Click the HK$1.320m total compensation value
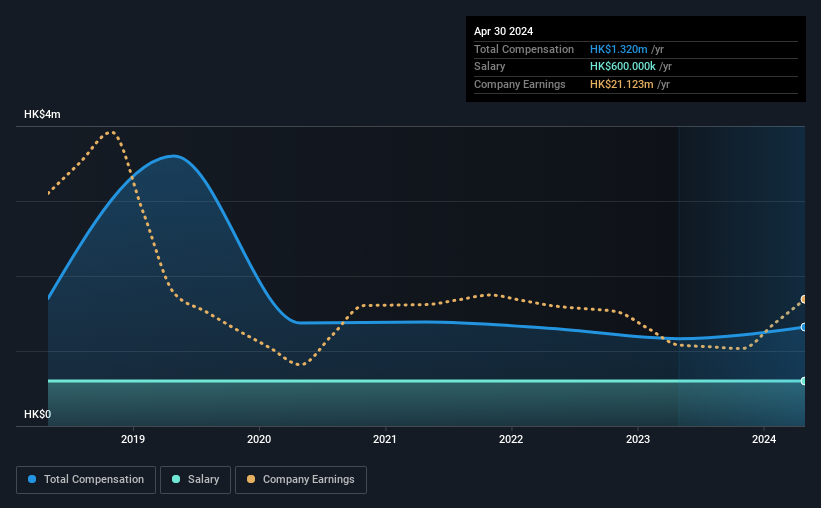The width and height of the screenshot is (821, 508). 618,49
